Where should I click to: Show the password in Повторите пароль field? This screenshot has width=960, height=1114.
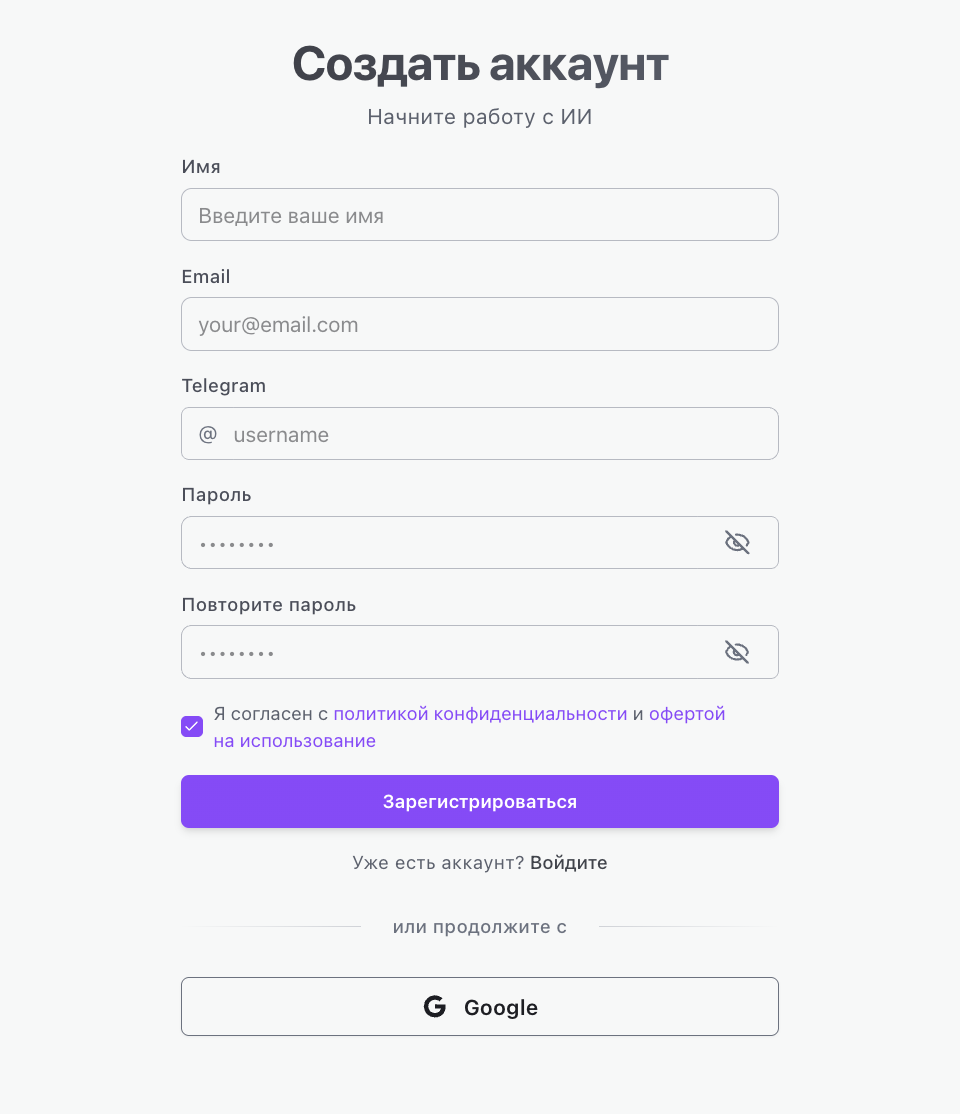click(737, 652)
